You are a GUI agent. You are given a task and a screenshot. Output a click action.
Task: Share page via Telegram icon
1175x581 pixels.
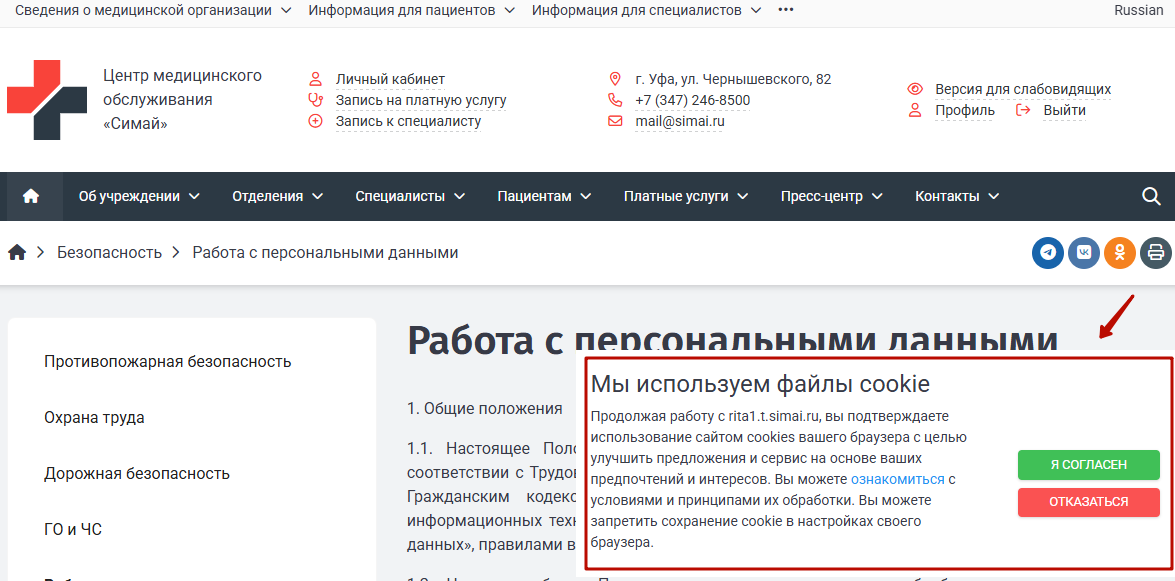pos(1047,253)
